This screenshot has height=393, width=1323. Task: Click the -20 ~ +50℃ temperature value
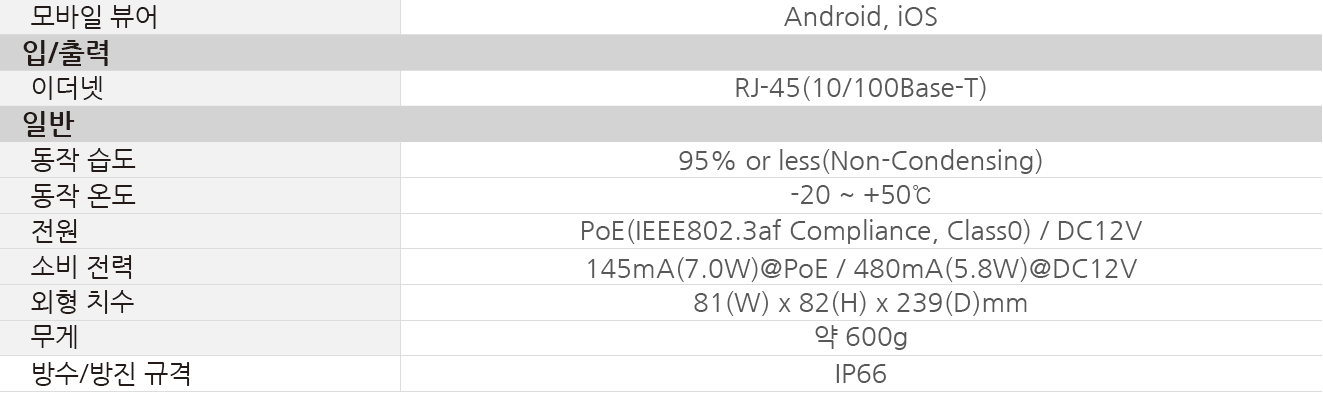[x=861, y=195]
